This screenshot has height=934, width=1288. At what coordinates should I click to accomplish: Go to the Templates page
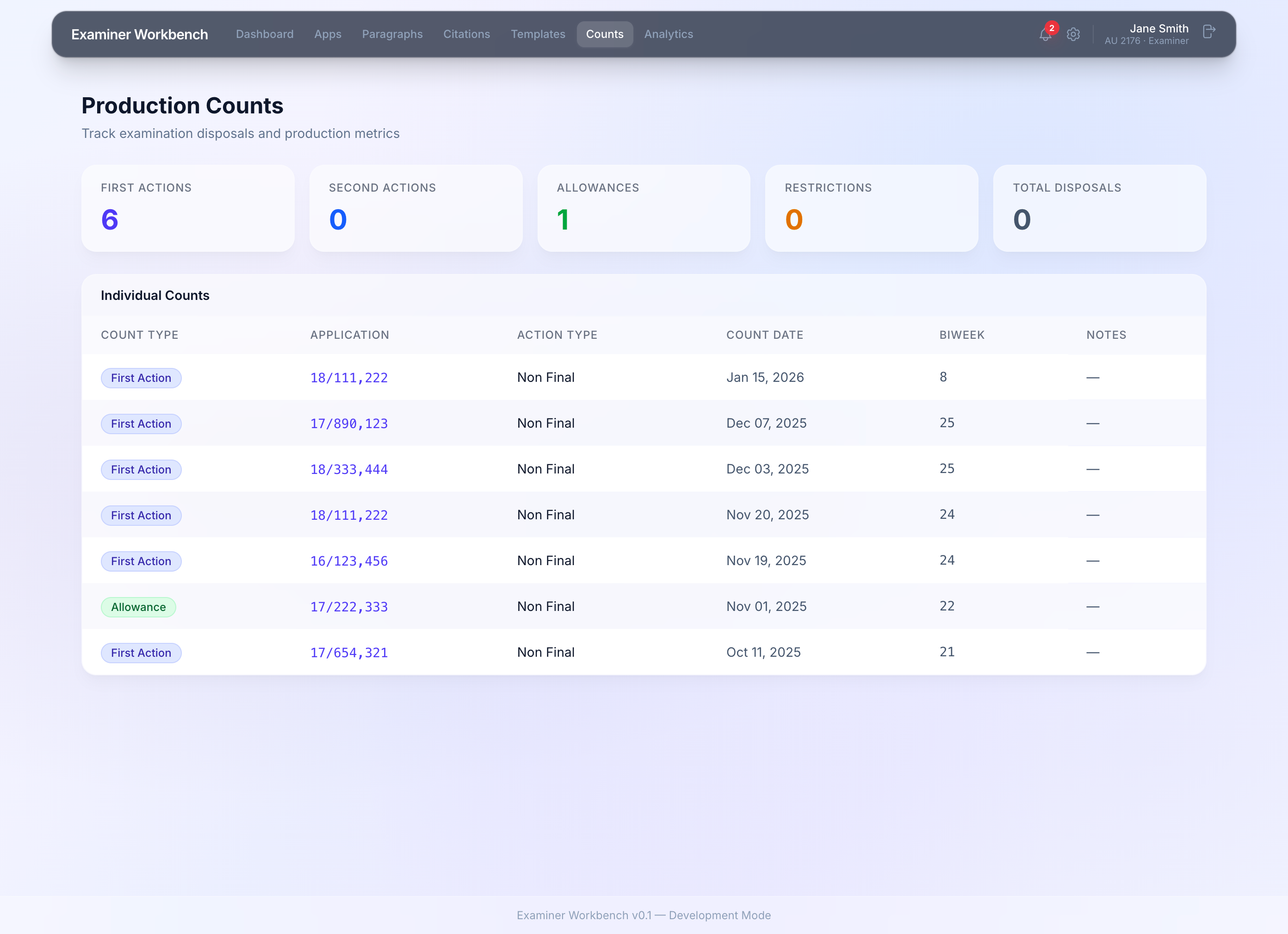pos(538,34)
